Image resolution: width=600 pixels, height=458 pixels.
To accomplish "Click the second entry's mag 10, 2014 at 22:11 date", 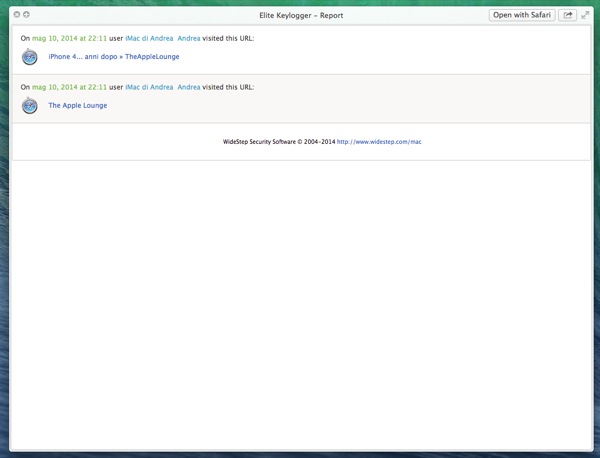I will click(x=69, y=87).
